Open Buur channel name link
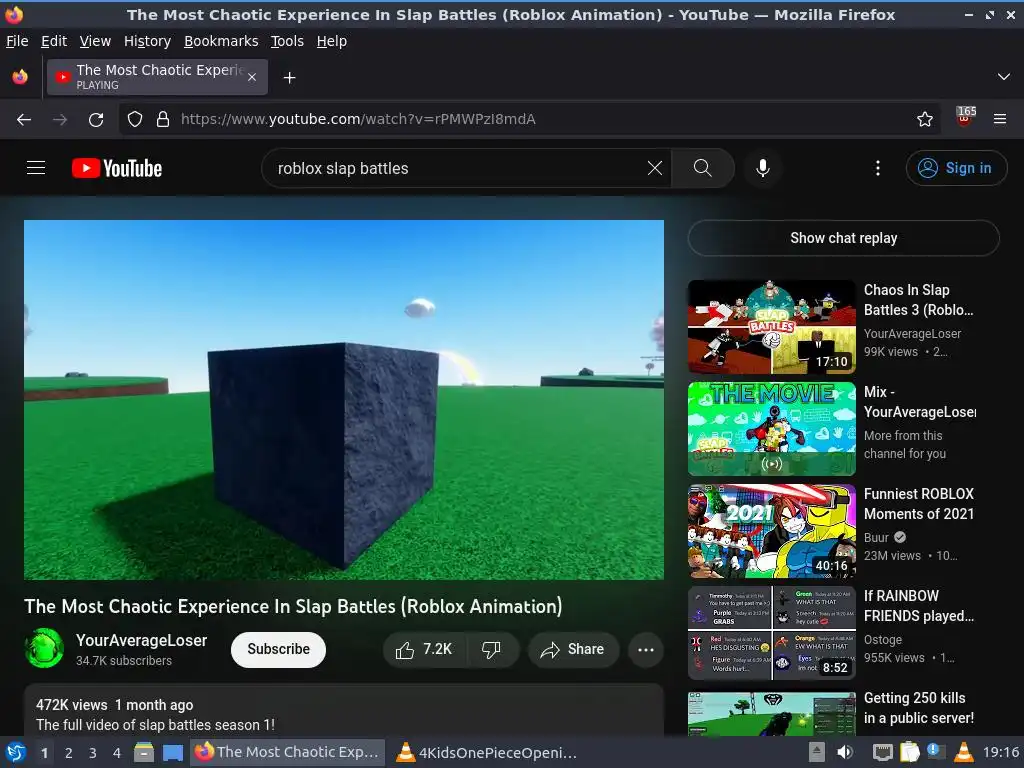 coord(876,537)
